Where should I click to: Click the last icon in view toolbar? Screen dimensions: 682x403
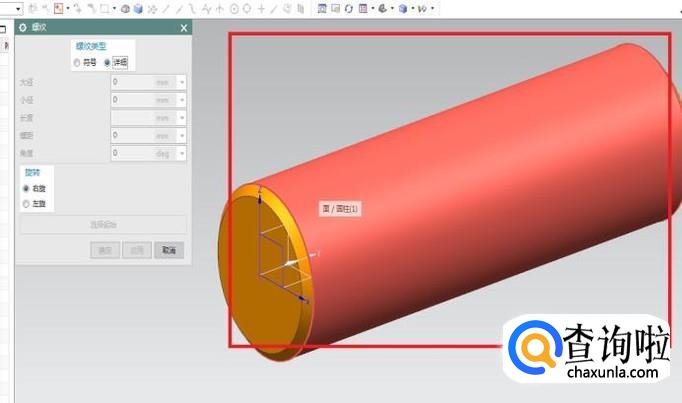coord(422,8)
